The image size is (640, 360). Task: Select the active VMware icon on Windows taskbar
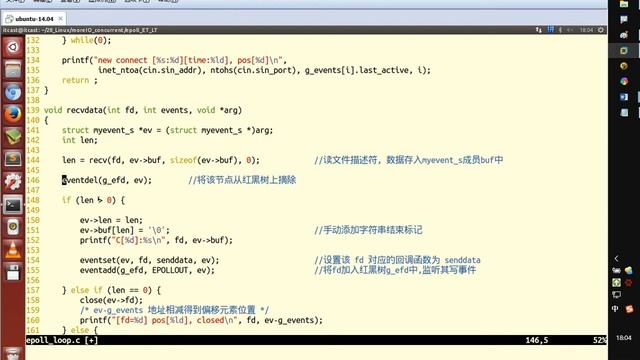tap(624, 51)
